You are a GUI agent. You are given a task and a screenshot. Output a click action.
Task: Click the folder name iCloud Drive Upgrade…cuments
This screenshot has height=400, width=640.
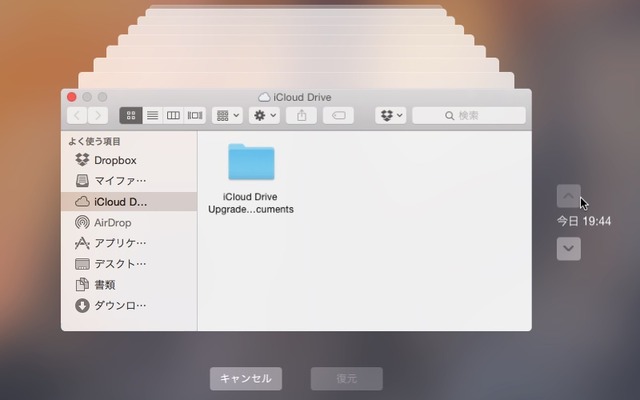tap(251, 203)
